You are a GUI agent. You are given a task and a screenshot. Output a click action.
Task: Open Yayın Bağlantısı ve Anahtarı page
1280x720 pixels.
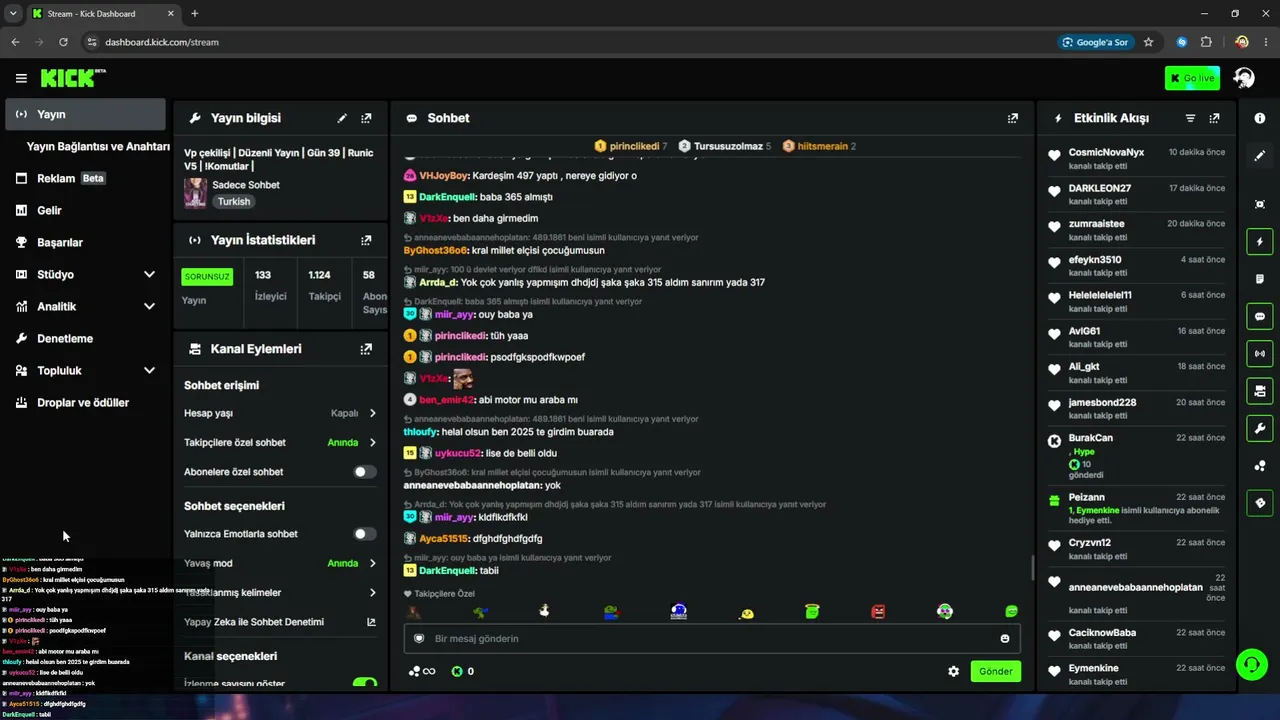click(x=98, y=146)
